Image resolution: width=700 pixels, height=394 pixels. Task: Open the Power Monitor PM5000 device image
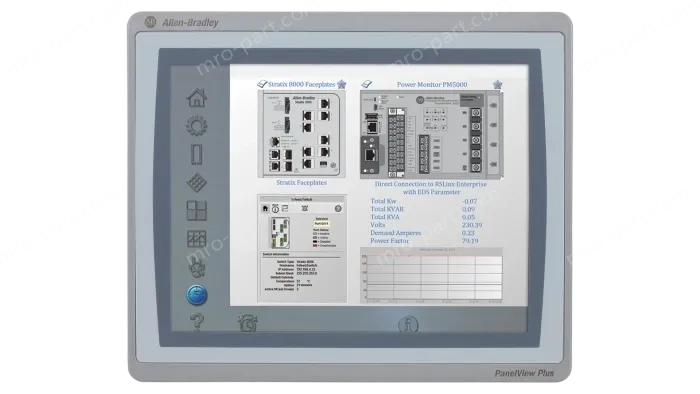[432, 135]
